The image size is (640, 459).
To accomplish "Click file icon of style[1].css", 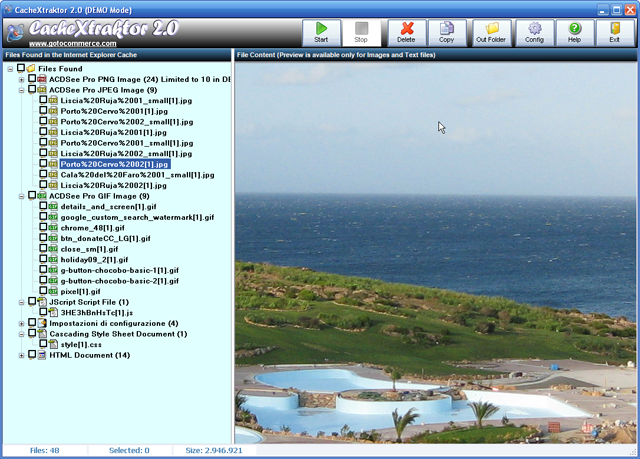I will point(53,344).
